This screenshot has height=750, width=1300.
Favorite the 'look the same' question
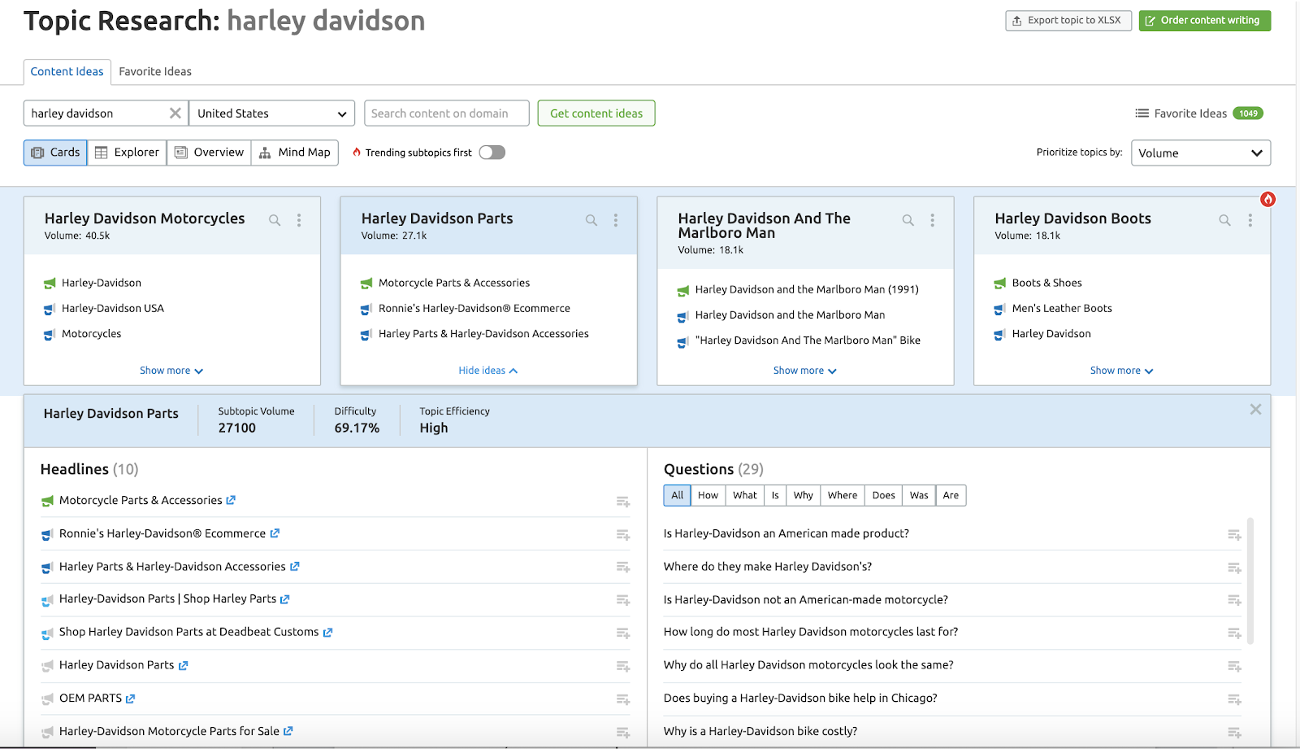pyautogui.click(x=1235, y=666)
